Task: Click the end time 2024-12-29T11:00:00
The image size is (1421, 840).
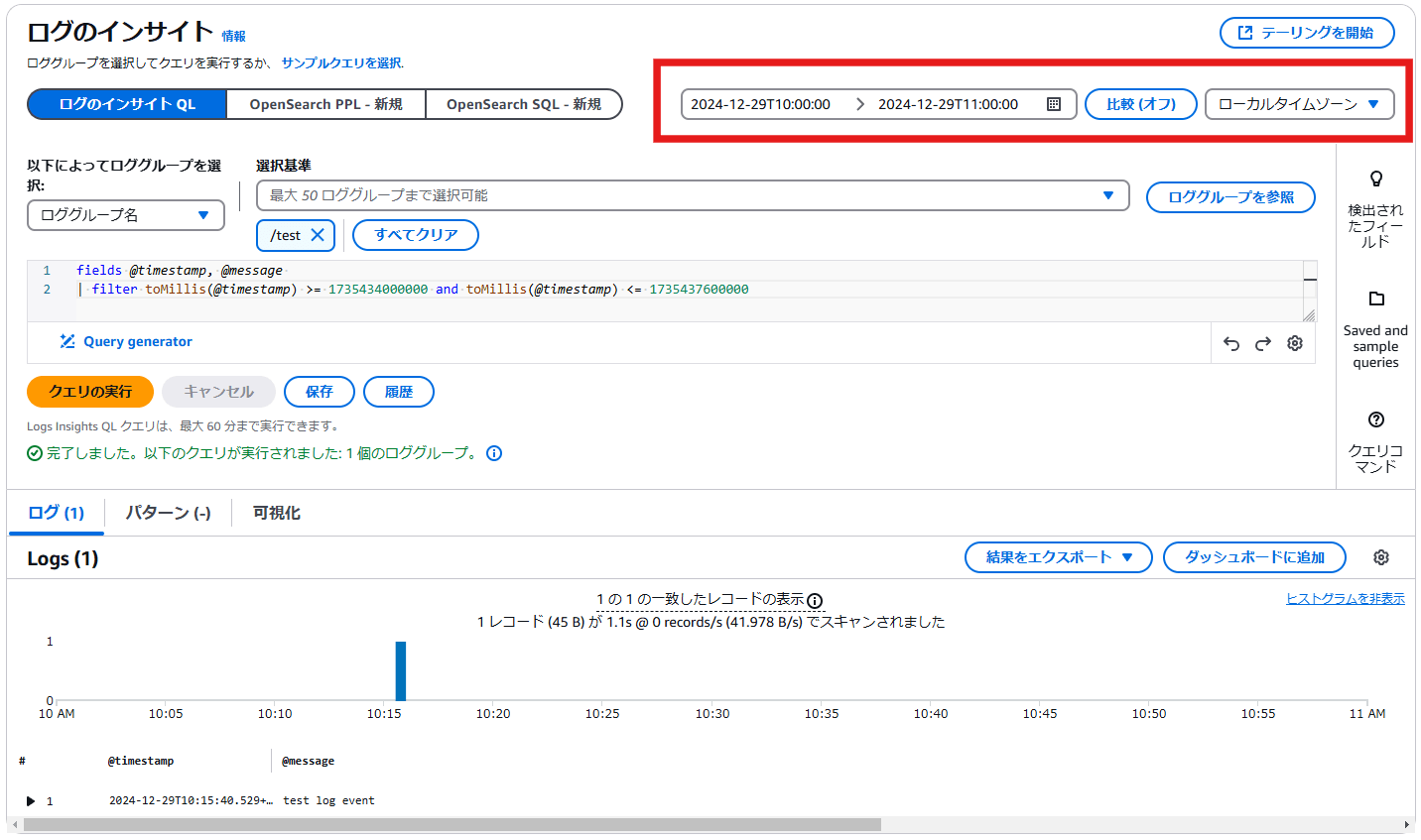Action: [x=948, y=104]
